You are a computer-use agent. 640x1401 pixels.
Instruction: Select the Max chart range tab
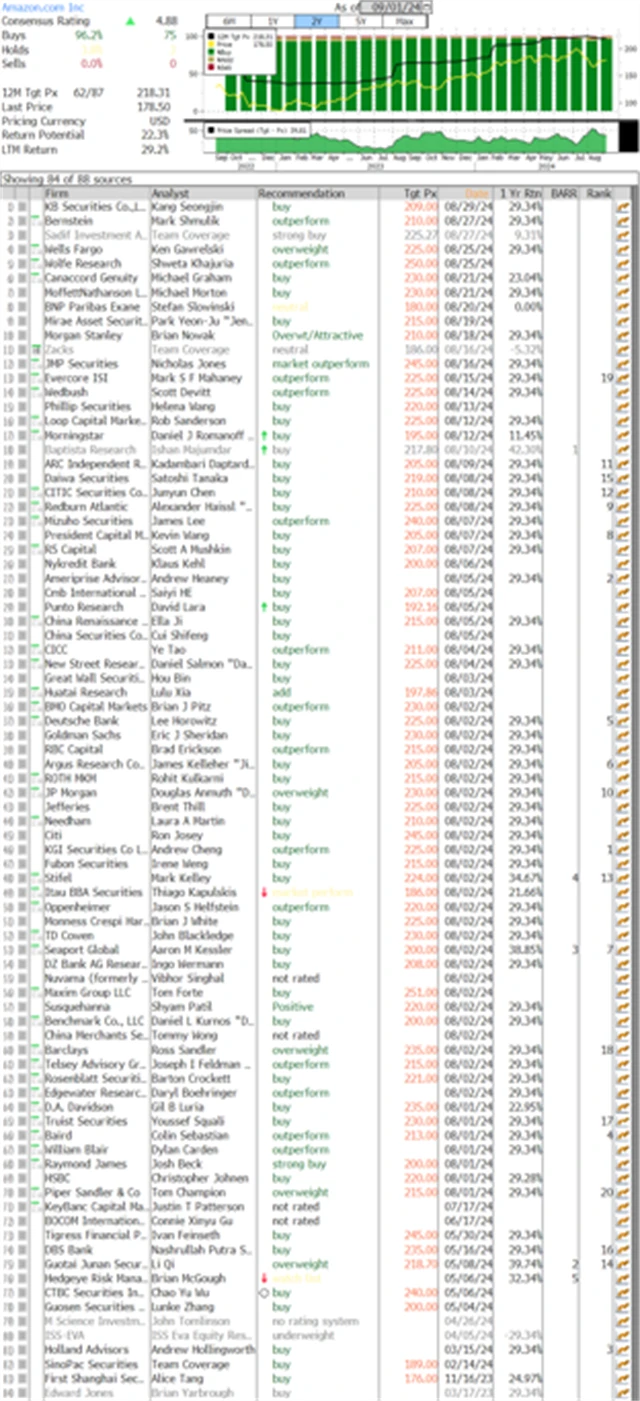403,21
